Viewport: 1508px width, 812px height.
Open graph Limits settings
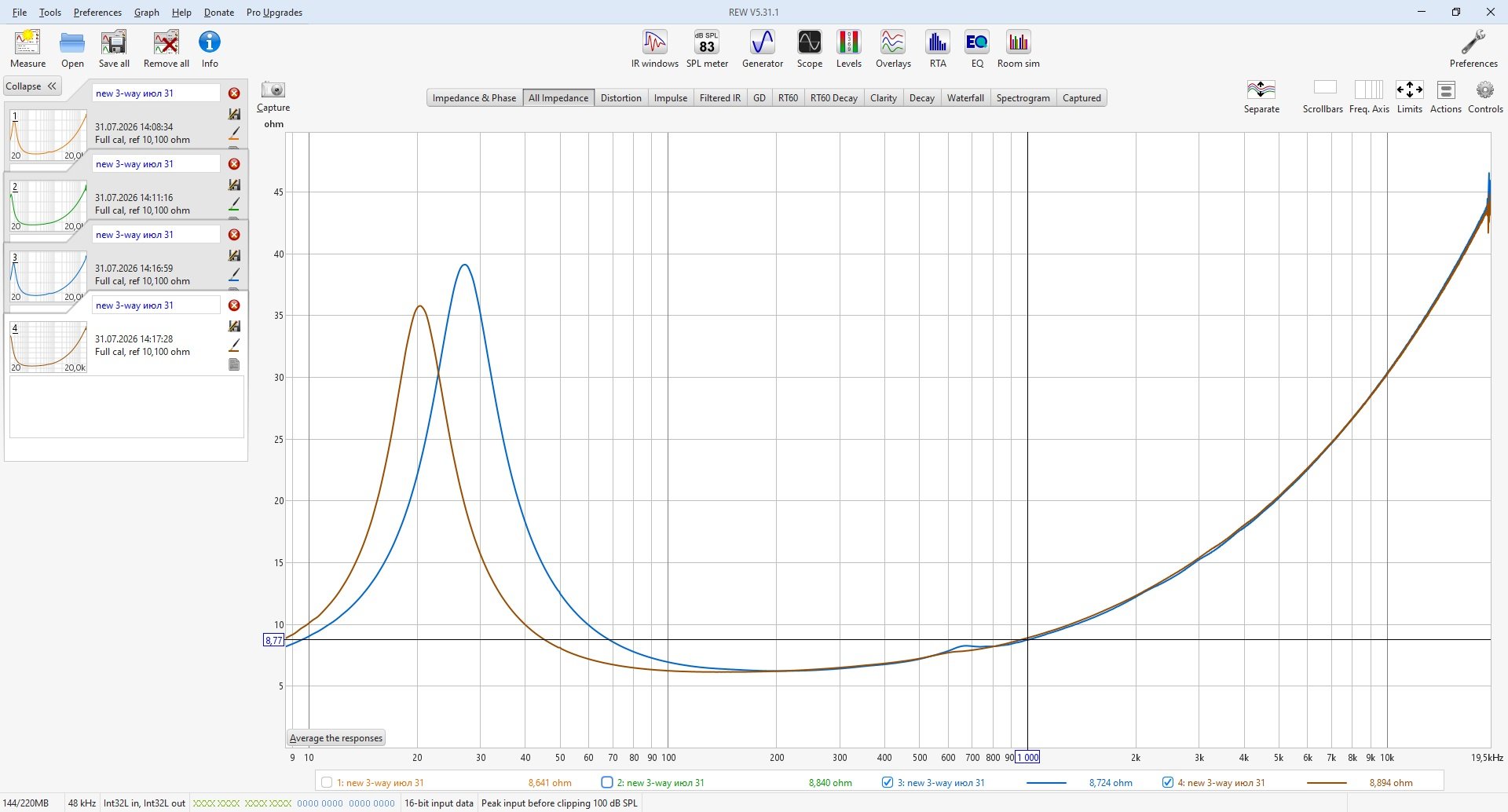click(x=1410, y=96)
